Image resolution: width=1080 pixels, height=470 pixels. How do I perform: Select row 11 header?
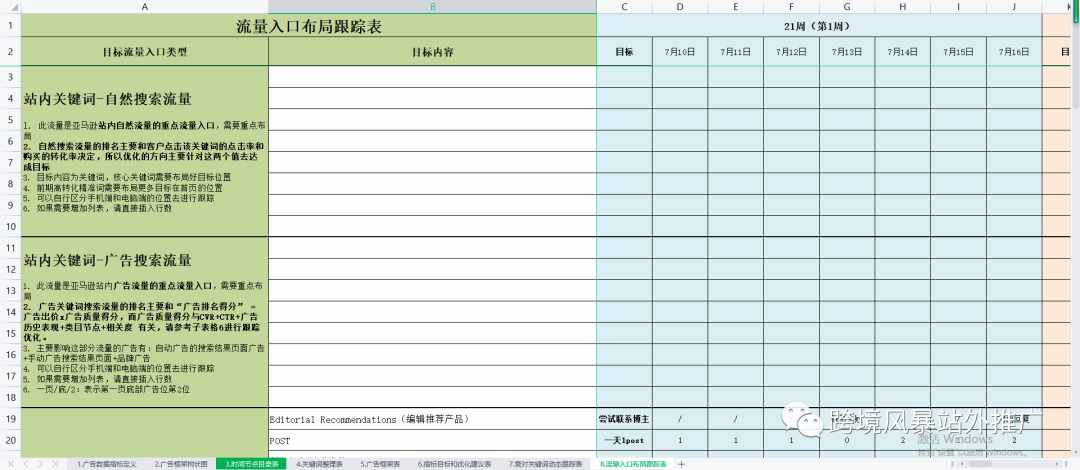click(10, 247)
